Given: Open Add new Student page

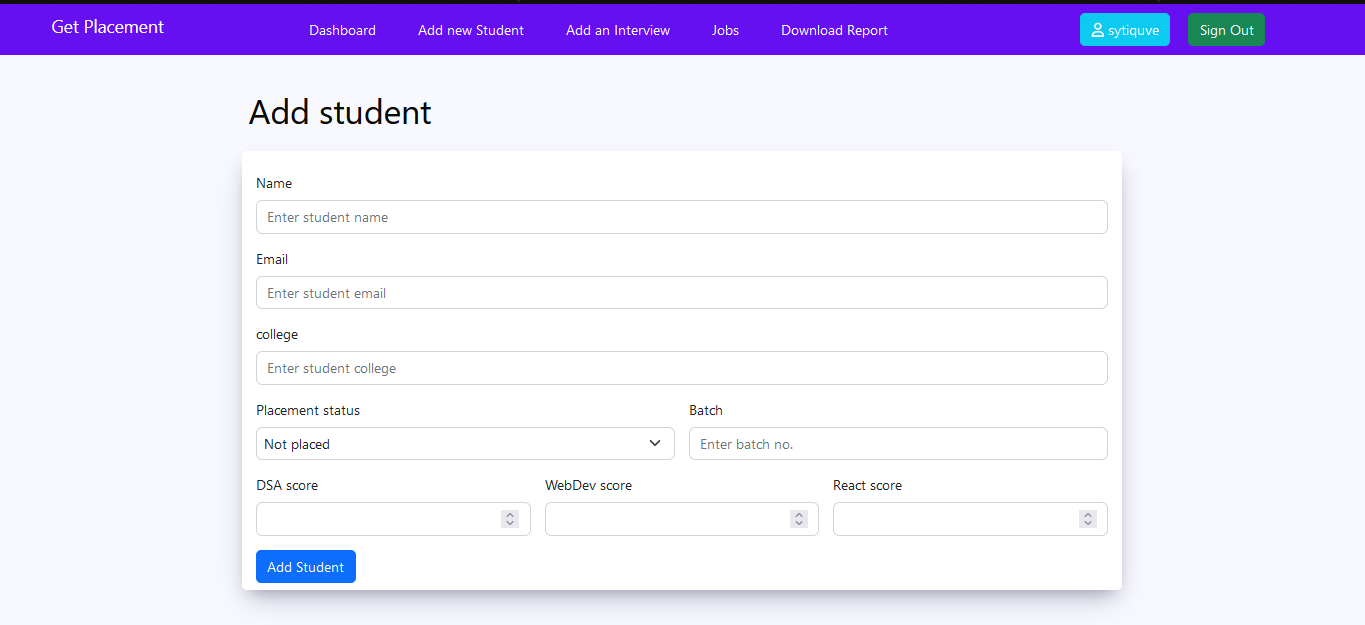Looking at the screenshot, I should [x=471, y=30].
